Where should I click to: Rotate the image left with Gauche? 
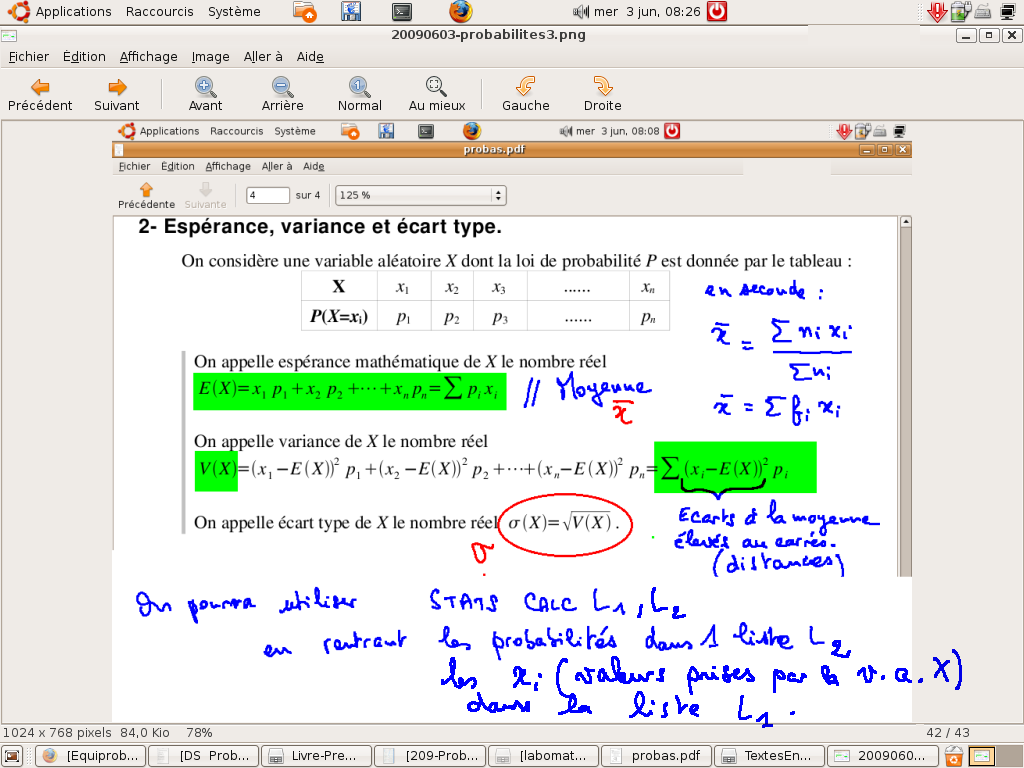525,94
